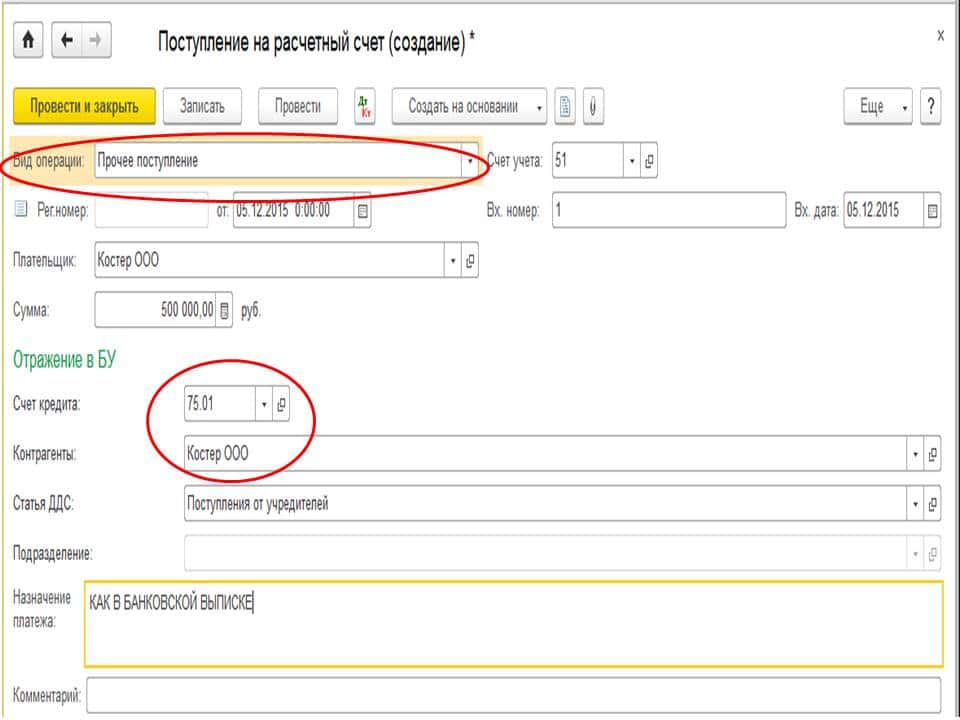
Task: Navigate back with the left arrow
Action: point(67,40)
